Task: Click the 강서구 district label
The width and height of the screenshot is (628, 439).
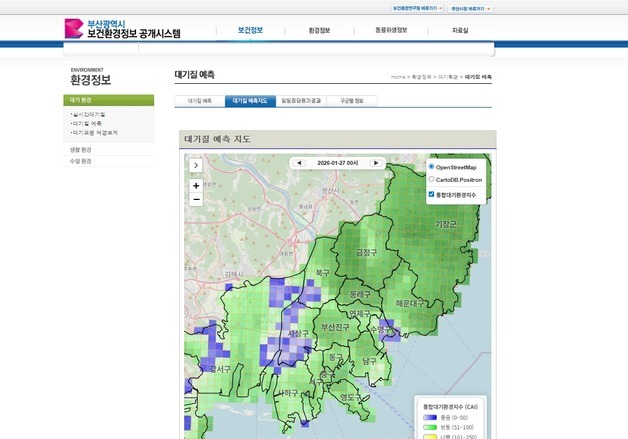Action: click(x=220, y=369)
